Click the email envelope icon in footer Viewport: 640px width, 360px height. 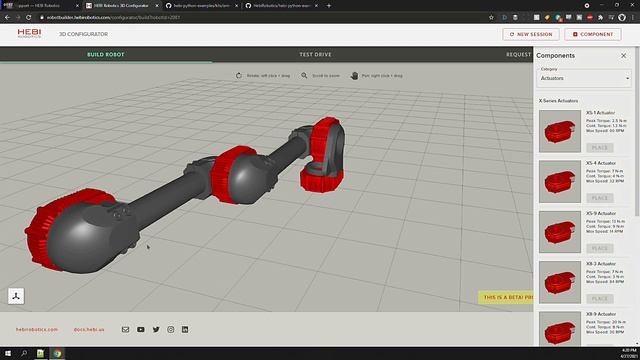coord(125,329)
